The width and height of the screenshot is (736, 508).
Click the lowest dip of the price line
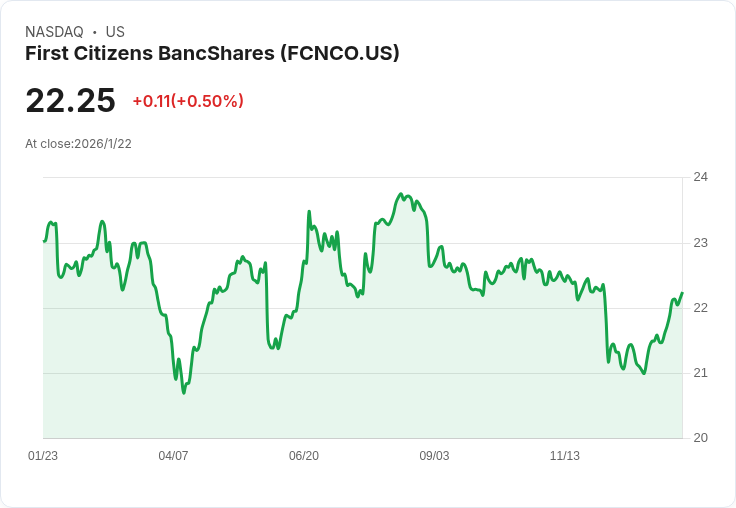pos(184,393)
